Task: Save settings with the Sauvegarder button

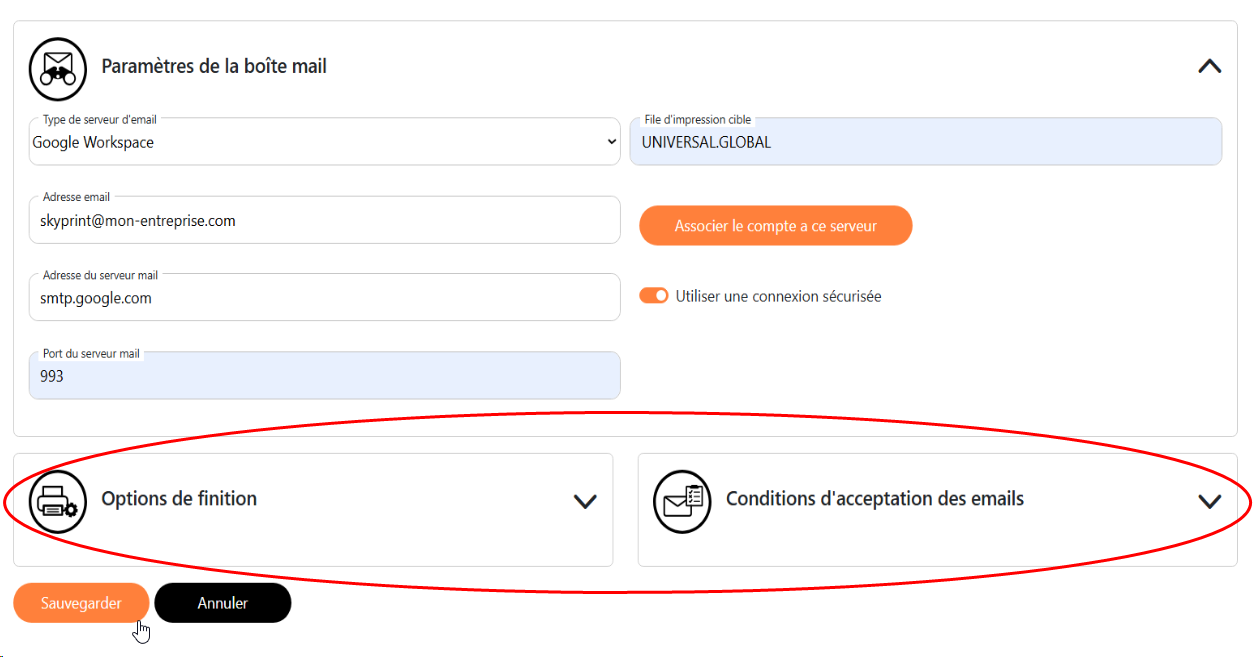Action: point(81,603)
